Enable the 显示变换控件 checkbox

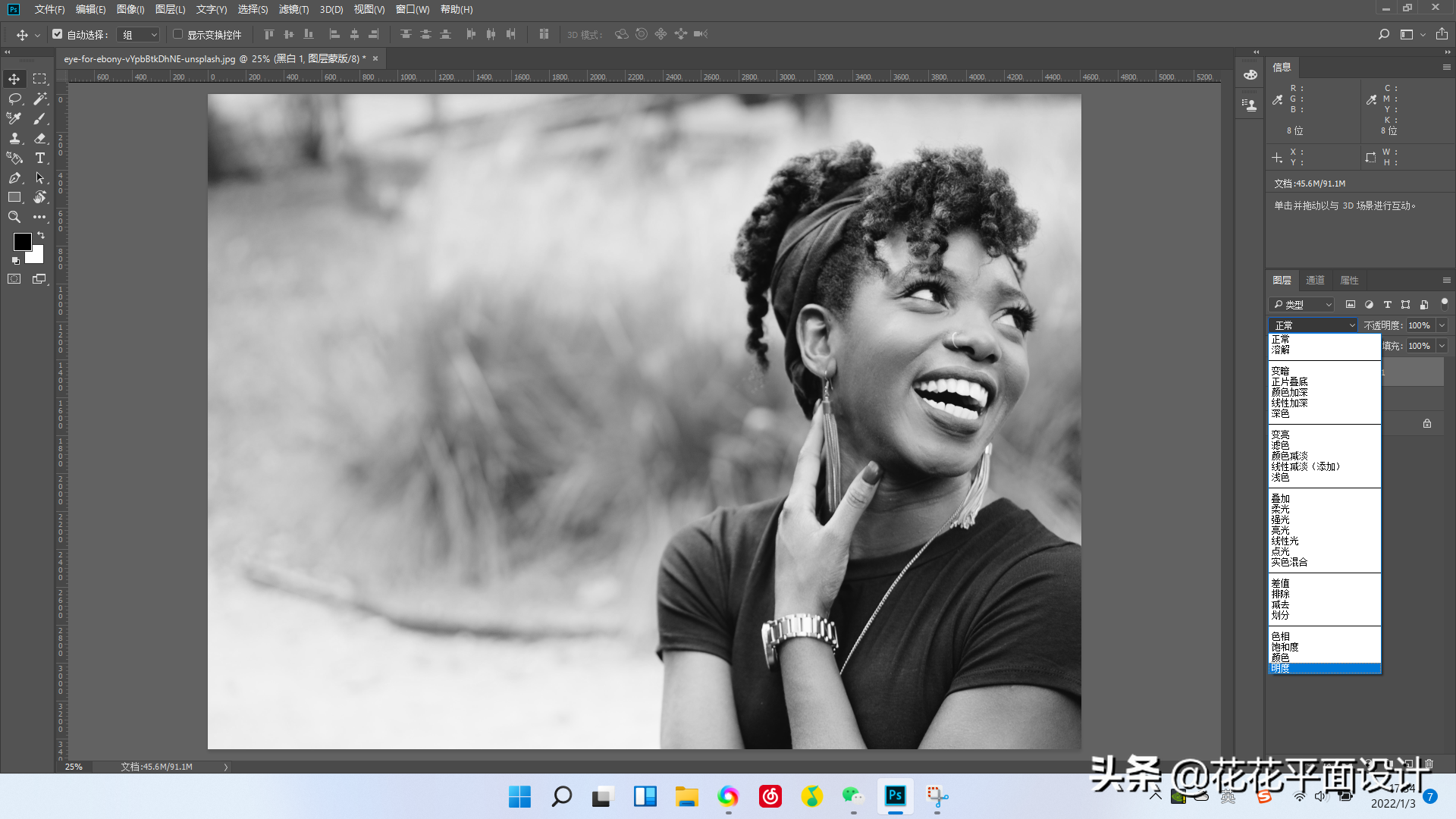click(177, 34)
